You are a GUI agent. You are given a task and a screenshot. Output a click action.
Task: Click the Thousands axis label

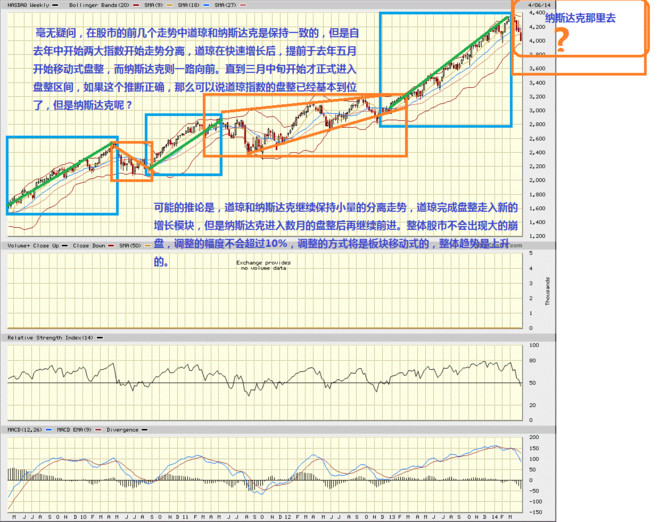point(547,291)
